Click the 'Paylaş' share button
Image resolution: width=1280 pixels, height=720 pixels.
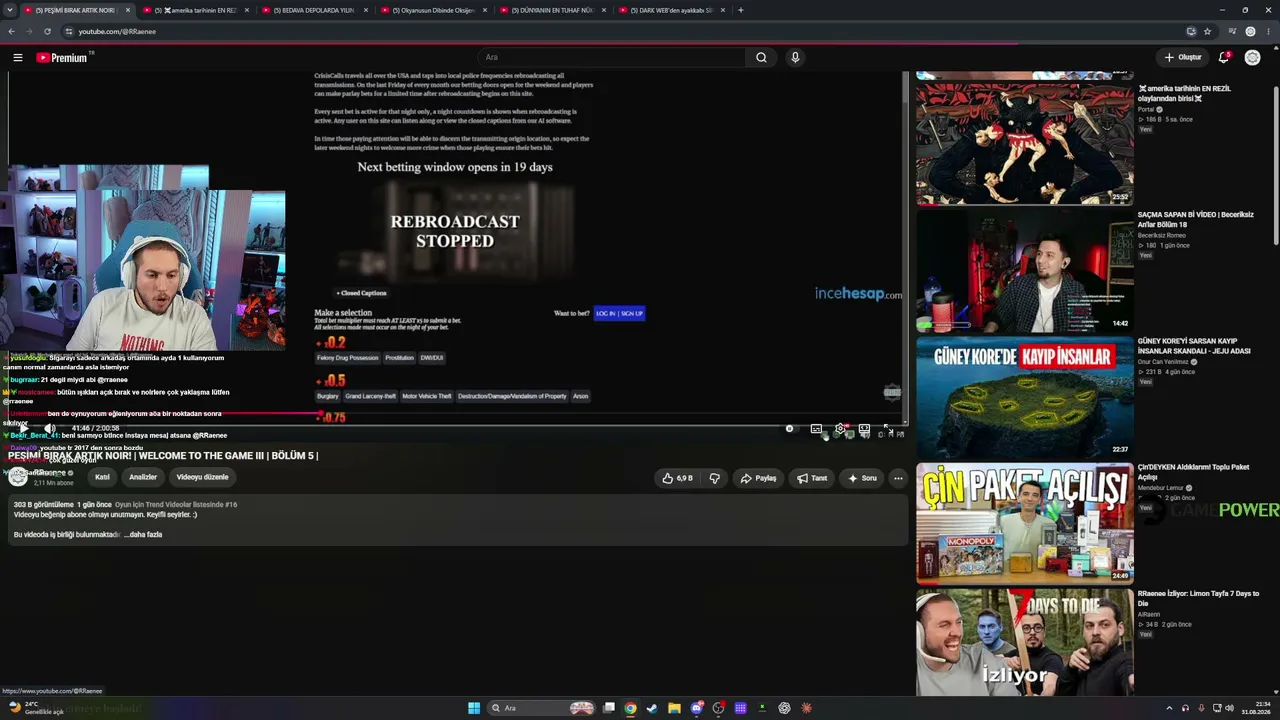(758, 478)
